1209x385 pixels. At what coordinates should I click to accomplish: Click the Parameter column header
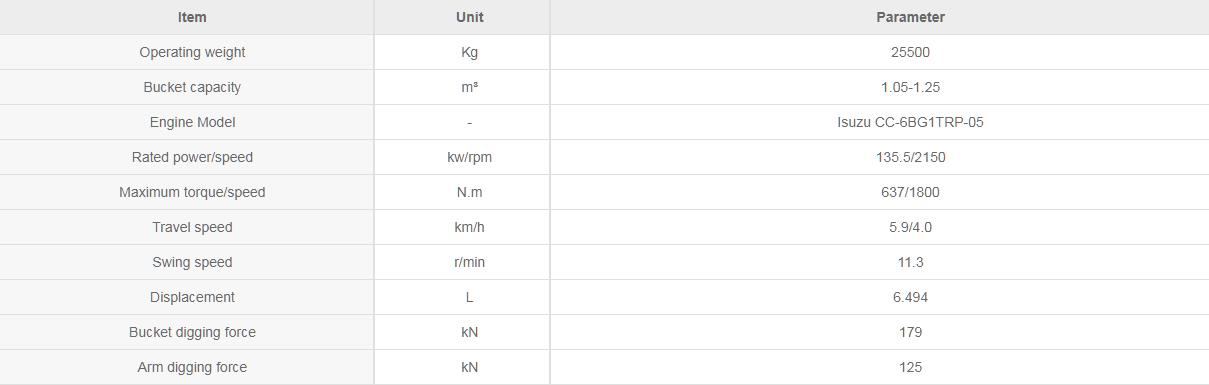click(x=910, y=17)
